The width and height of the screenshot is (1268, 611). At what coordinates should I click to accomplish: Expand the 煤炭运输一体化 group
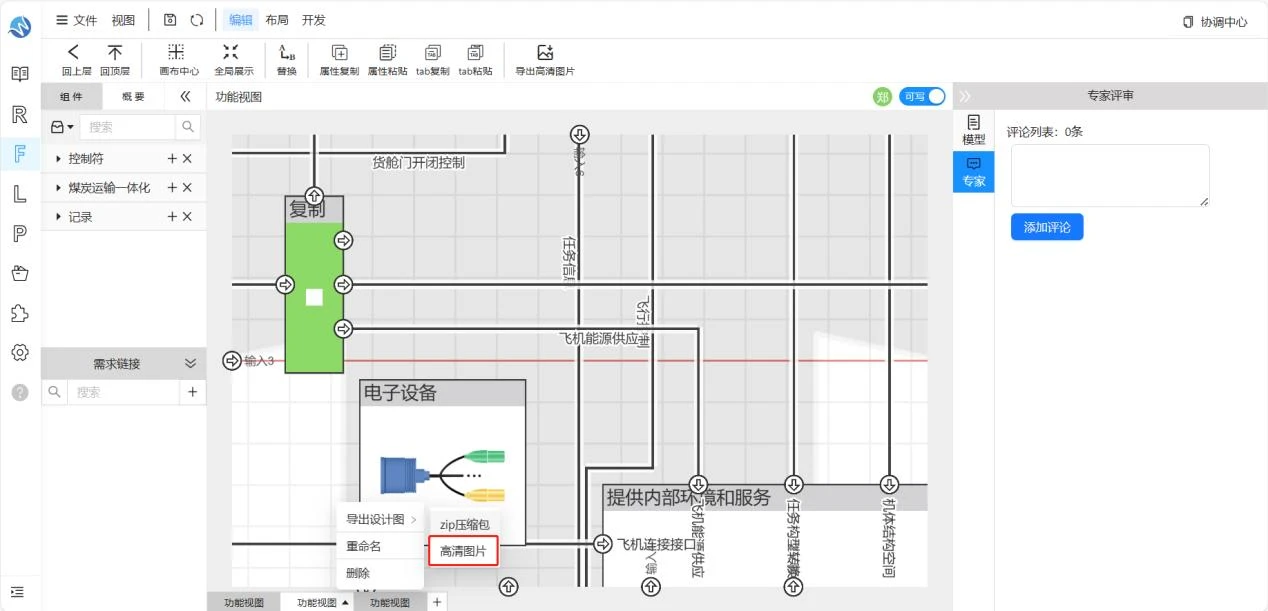59,188
